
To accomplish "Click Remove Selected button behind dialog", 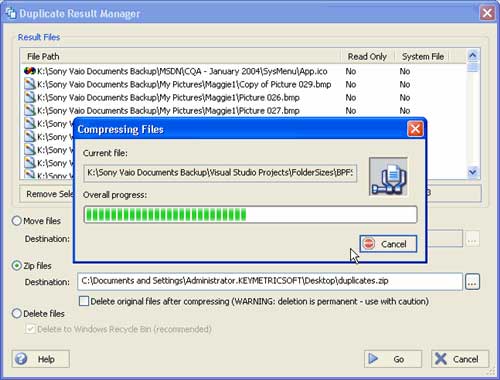I will coord(46,194).
